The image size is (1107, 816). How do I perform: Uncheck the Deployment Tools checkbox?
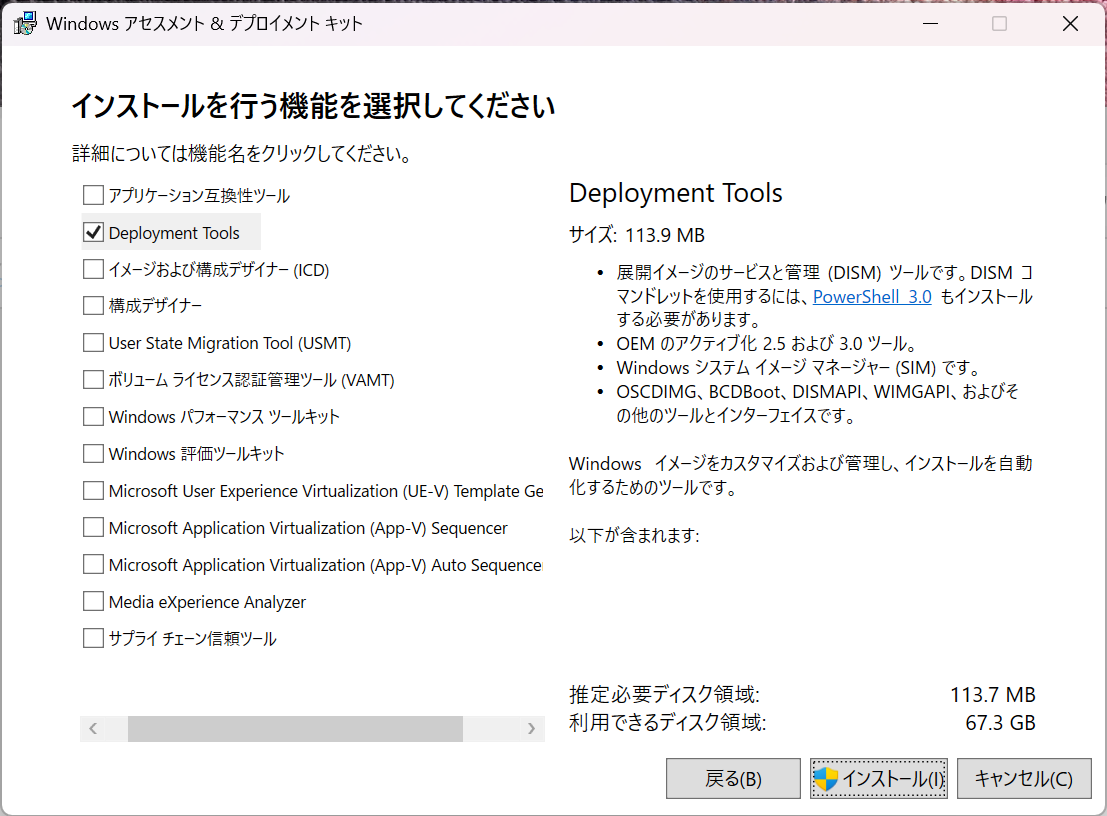click(x=93, y=232)
